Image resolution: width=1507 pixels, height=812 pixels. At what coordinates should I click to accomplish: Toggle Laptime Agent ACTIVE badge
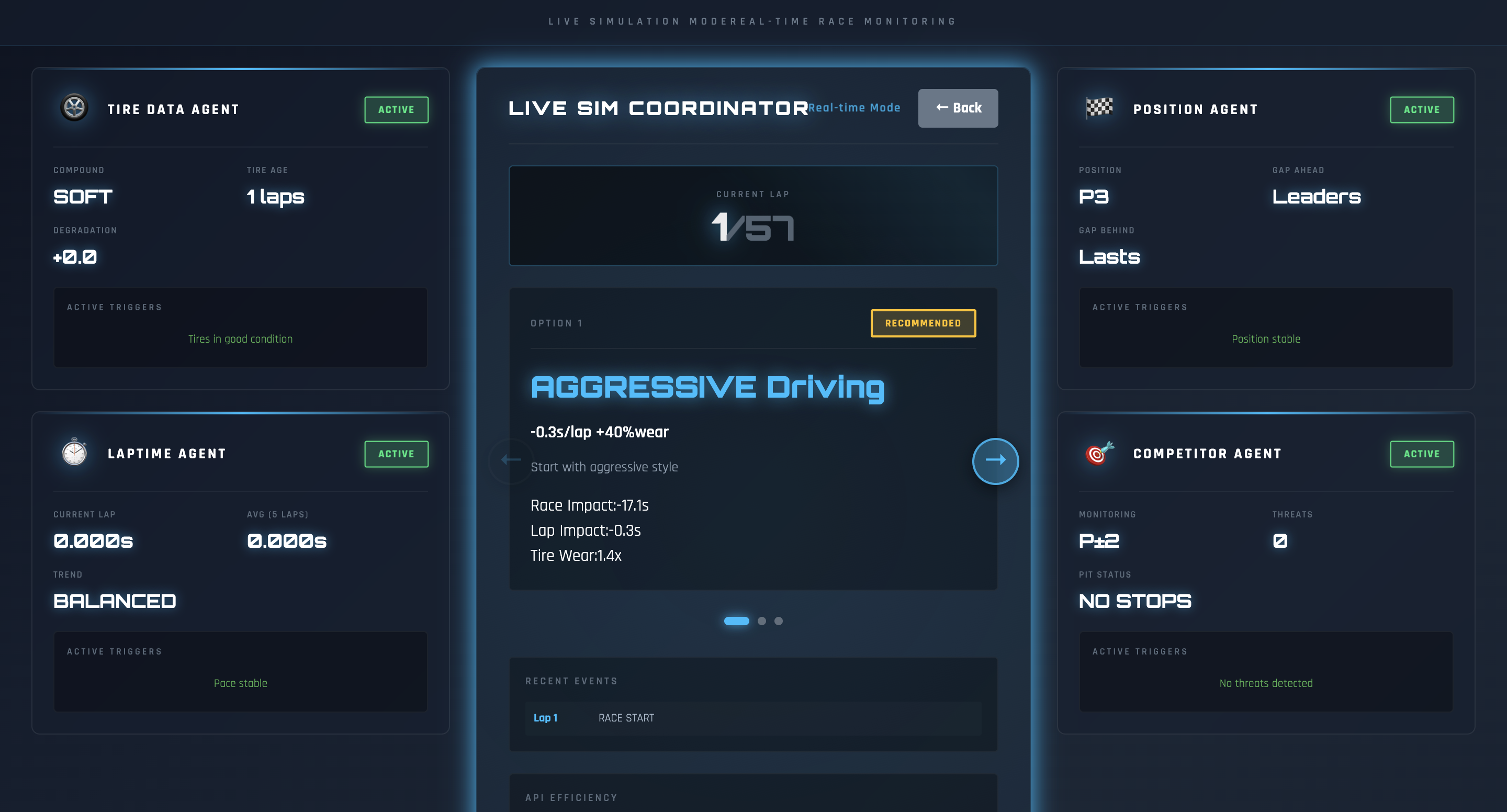pos(396,454)
